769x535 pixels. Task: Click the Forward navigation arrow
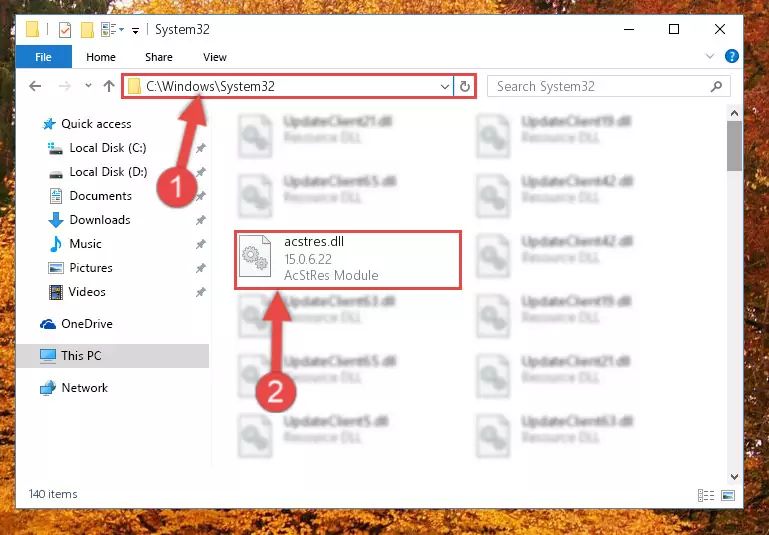click(x=64, y=86)
